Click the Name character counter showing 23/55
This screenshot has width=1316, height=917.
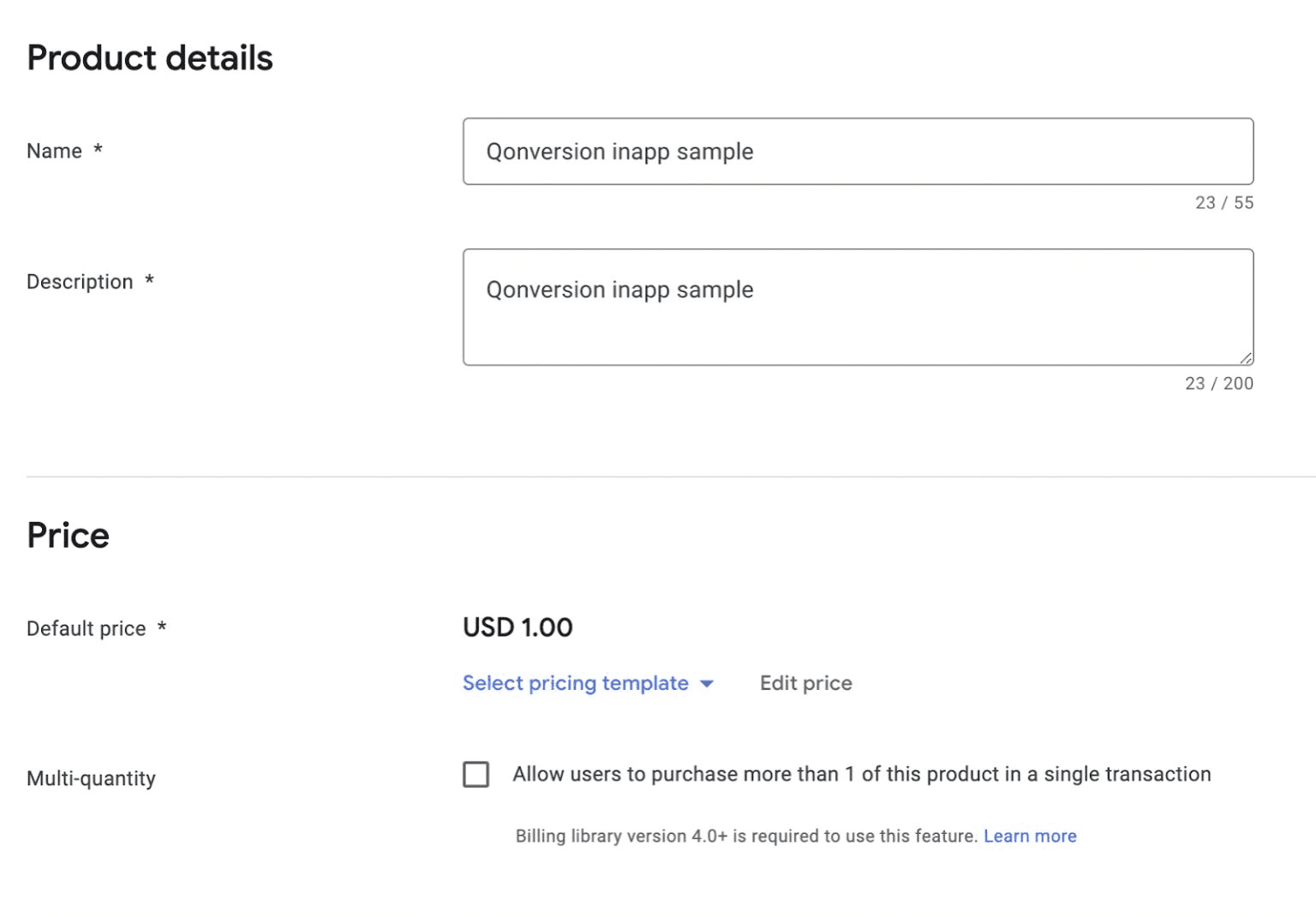coord(1223,203)
